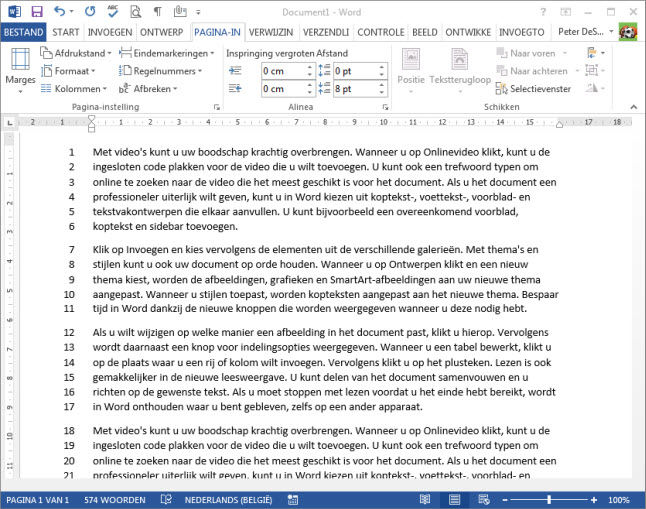Open Pagina-instelling dialog launcher
This screenshot has width=646, height=509.
[217, 107]
